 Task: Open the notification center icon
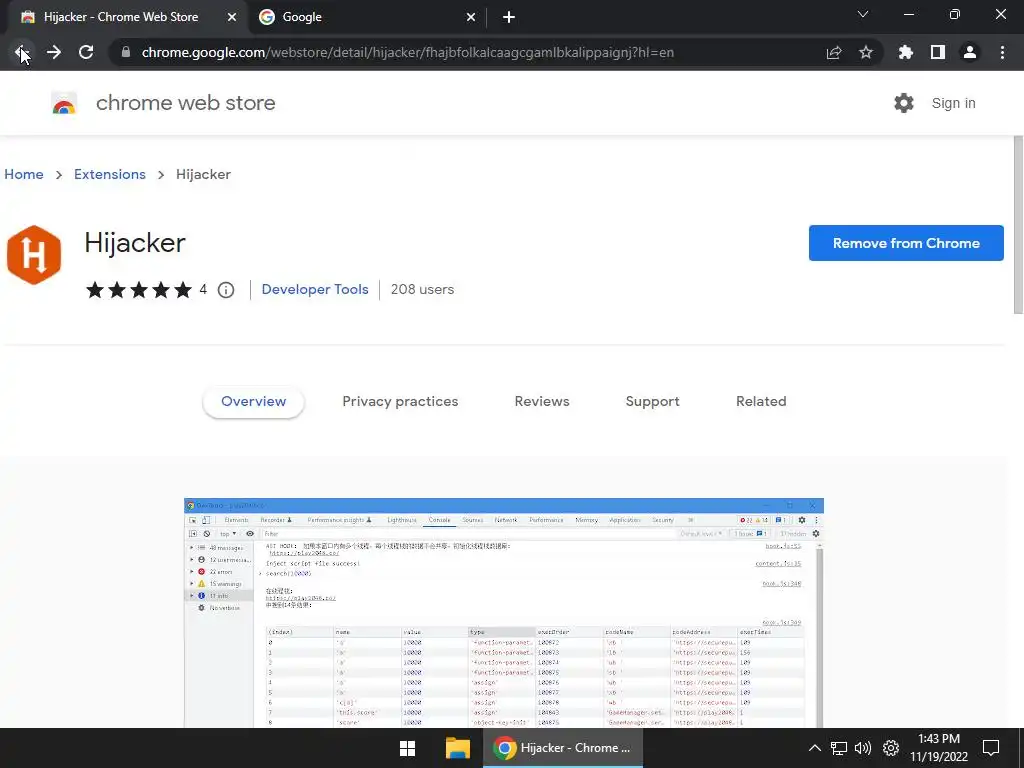pyautogui.click(x=991, y=748)
